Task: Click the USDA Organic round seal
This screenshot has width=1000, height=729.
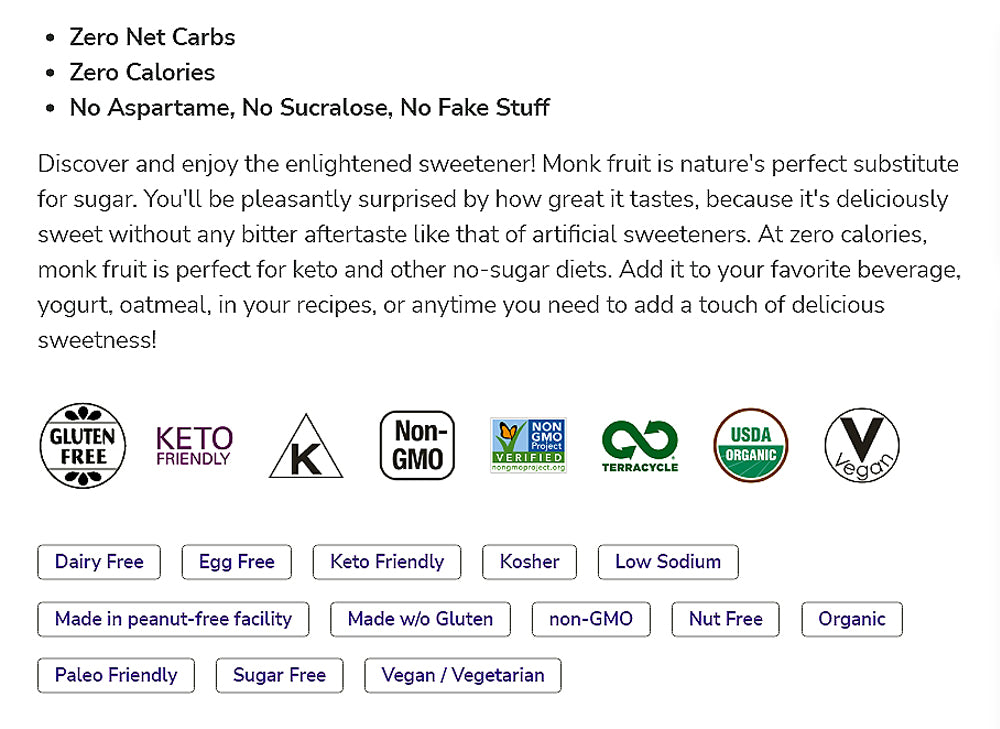Action: [751, 445]
